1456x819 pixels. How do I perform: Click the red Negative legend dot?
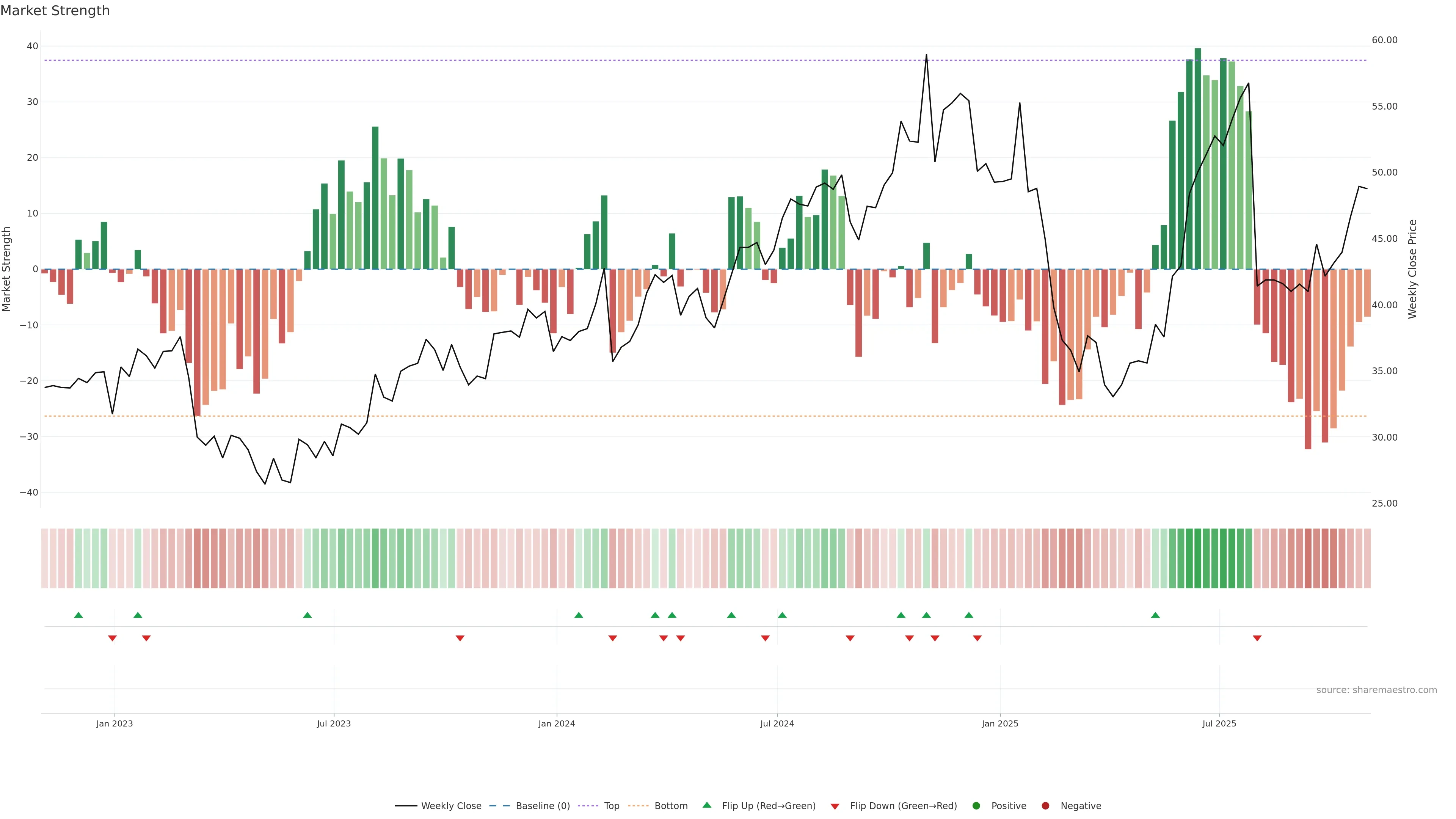pyautogui.click(x=1045, y=805)
